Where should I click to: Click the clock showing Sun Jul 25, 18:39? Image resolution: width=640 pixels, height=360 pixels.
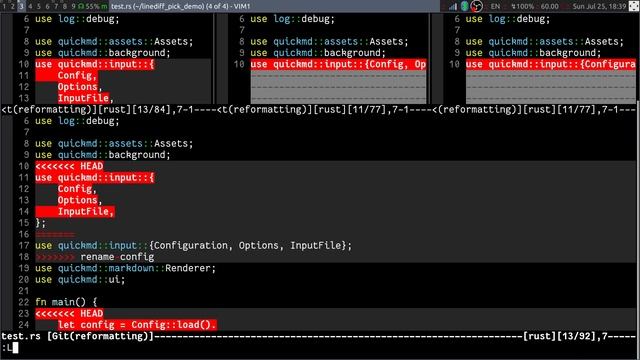pos(599,6)
